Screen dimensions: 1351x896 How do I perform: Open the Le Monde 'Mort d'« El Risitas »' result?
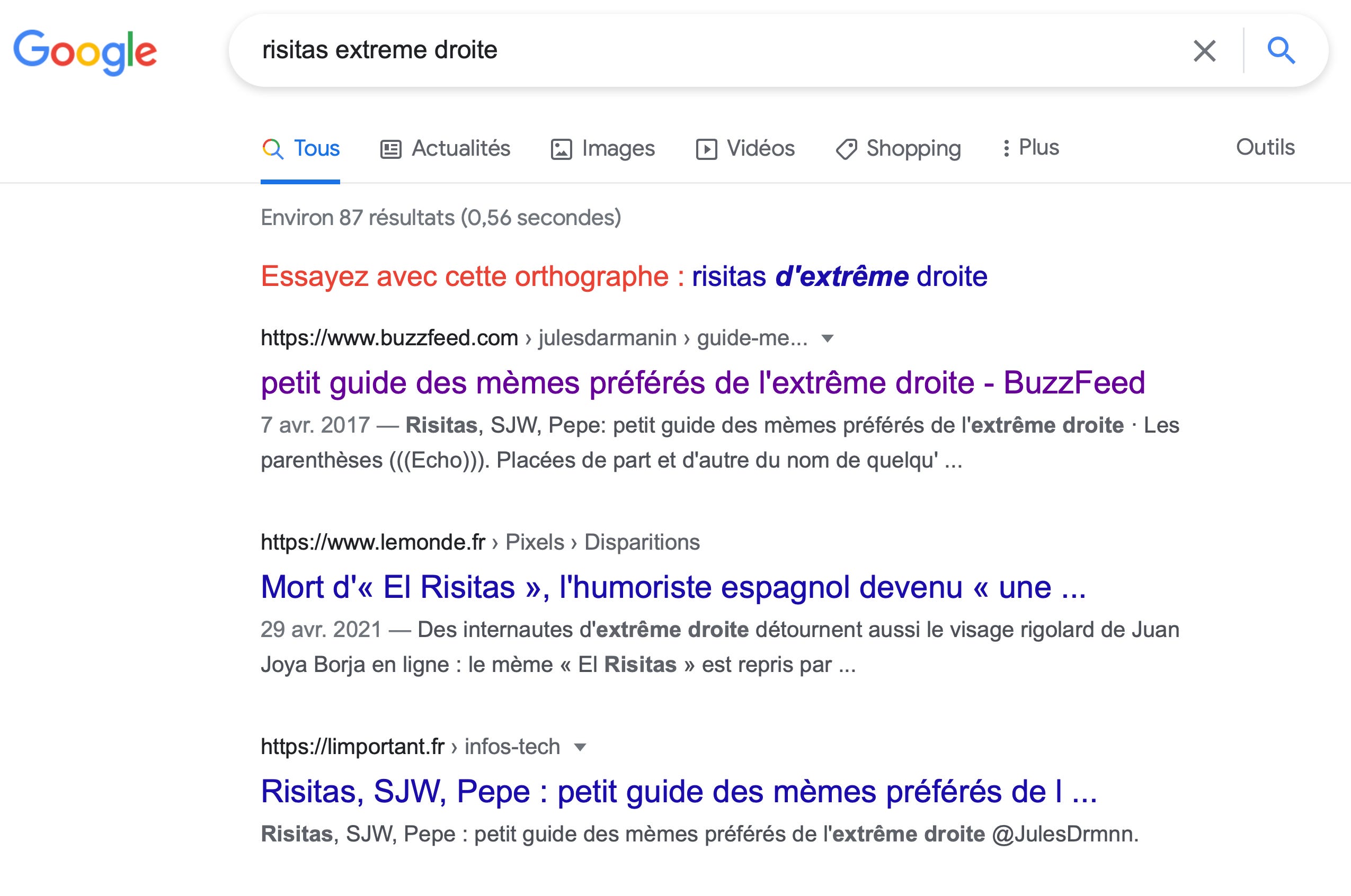tap(673, 587)
